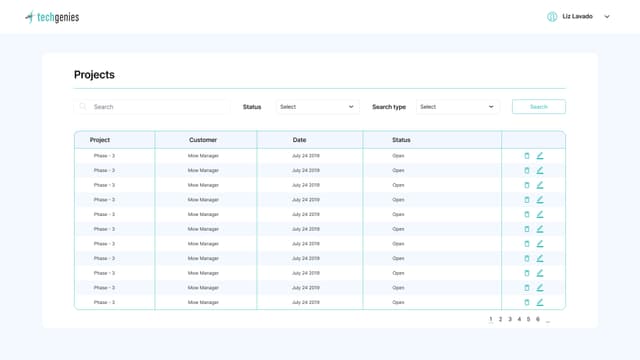Click the Projects page heading
640x360 pixels.
coord(94,75)
